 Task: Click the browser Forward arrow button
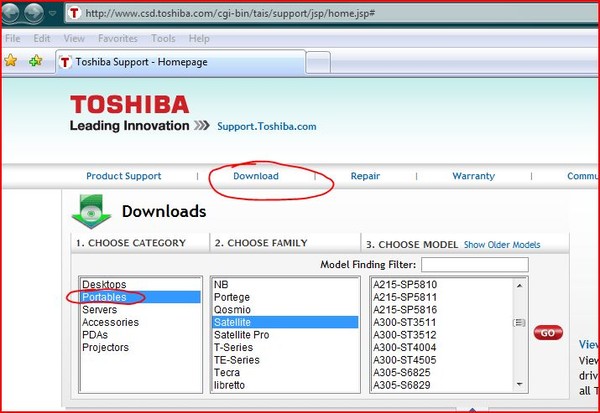(34, 13)
